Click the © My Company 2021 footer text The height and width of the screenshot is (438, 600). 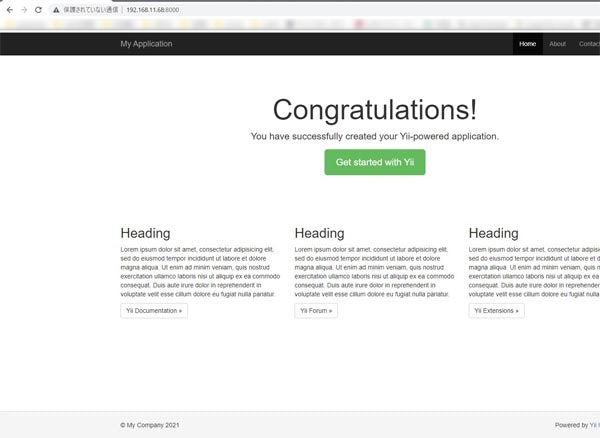tap(150, 425)
